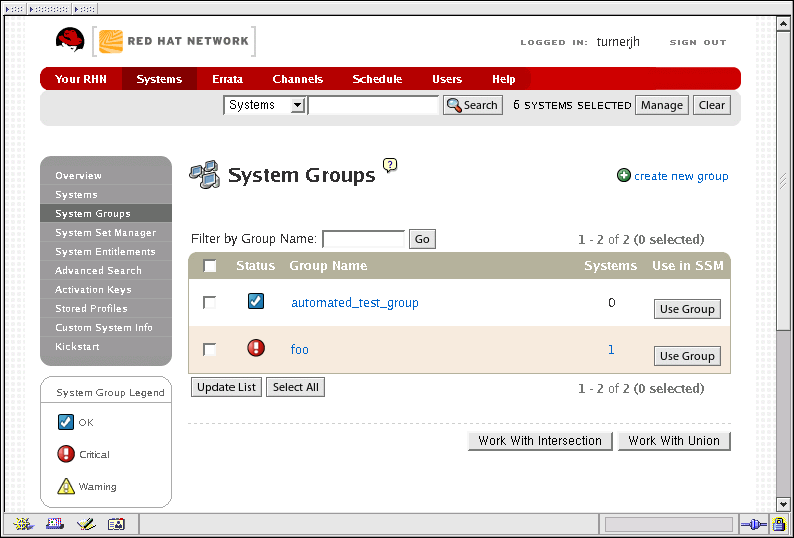Click the Update List button

226,387
